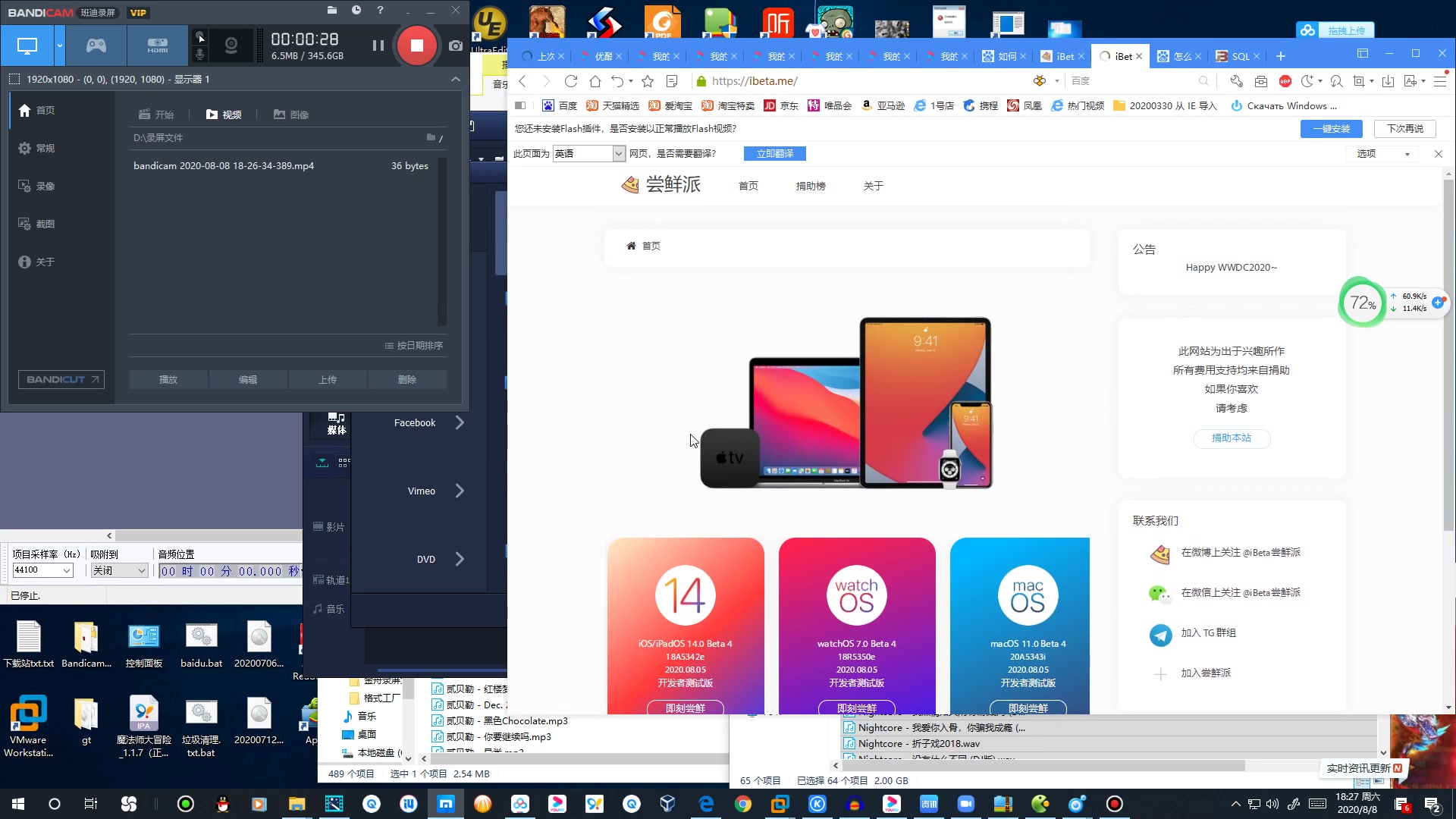The height and width of the screenshot is (819, 1456).
Task: Switch to Bandicam 图像 tab
Action: 291,115
